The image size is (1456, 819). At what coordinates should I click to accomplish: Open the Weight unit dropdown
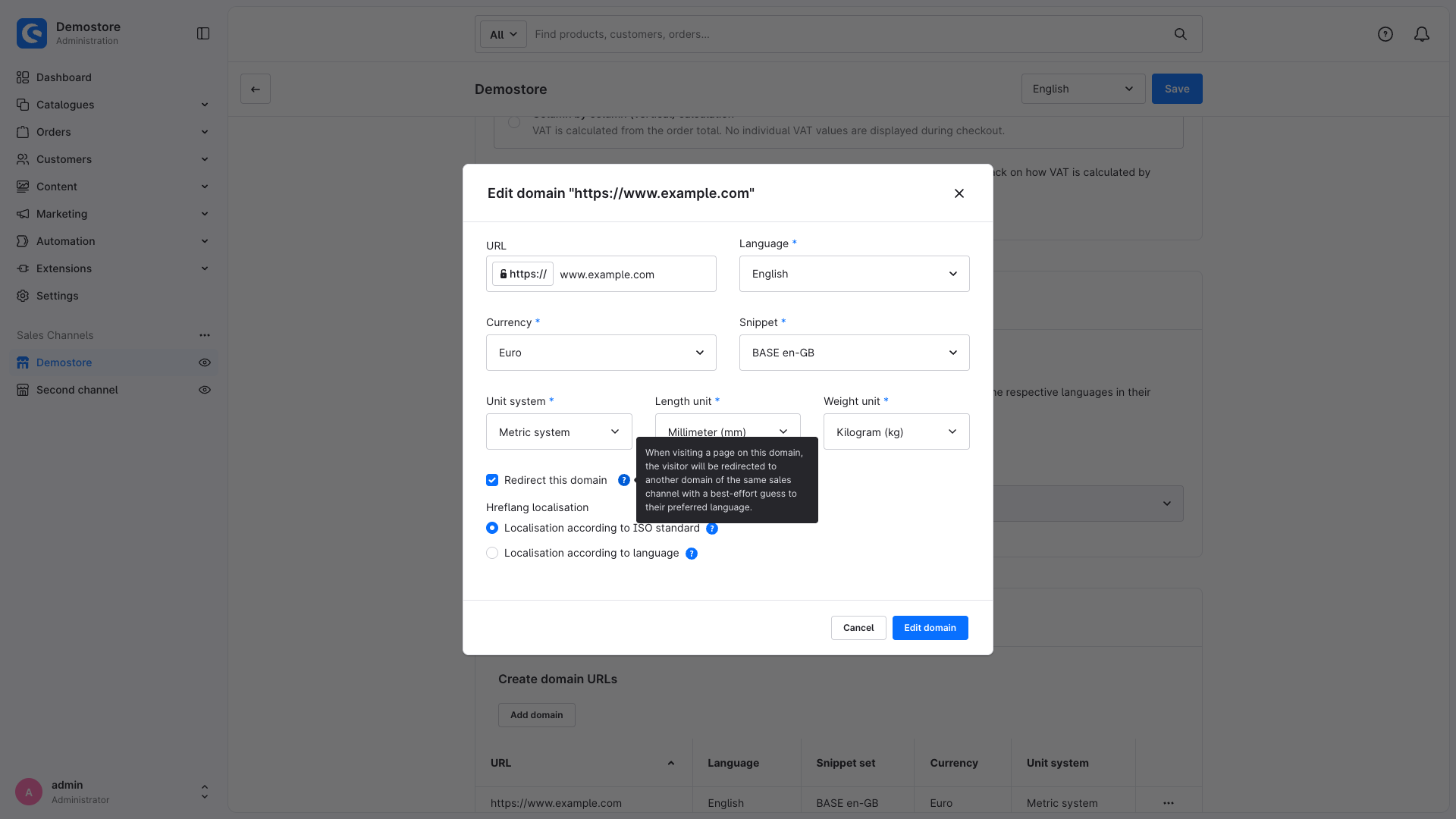[896, 431]
